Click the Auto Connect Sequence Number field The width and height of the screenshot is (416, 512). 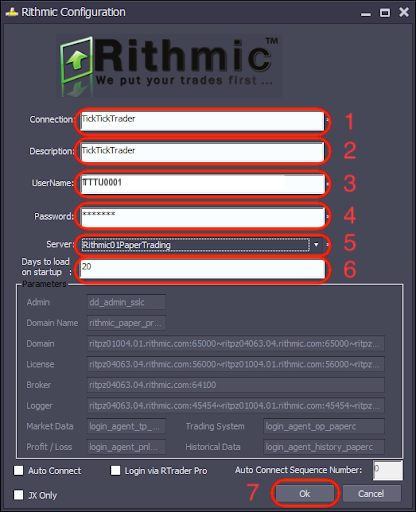(388, 470)
